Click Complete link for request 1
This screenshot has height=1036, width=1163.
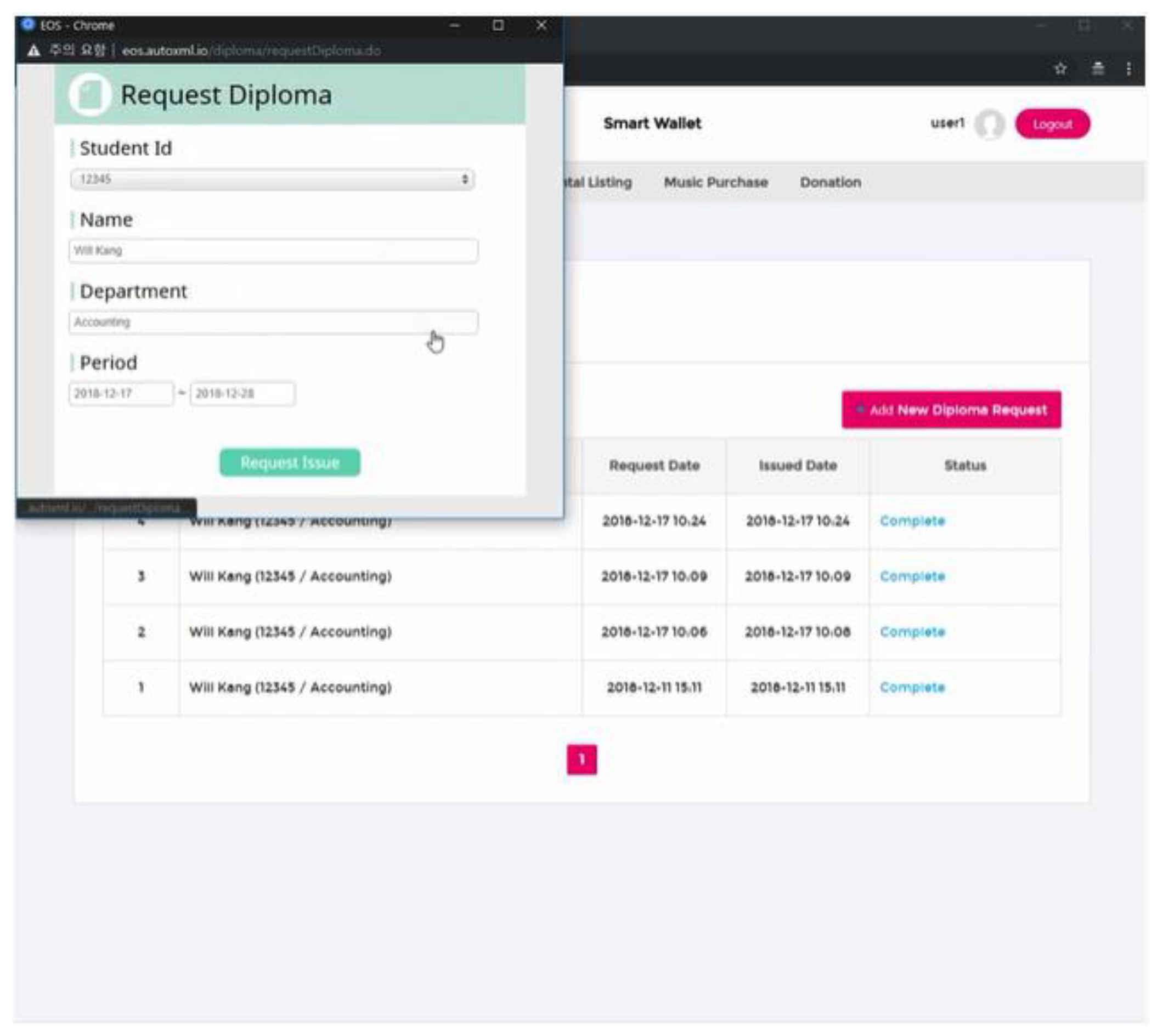(x=912, y=687)
